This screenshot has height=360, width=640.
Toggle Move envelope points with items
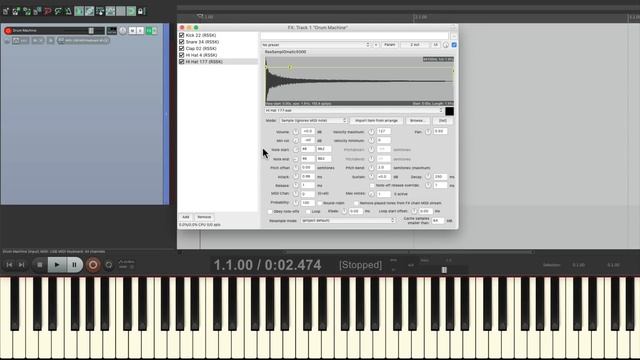coord(111,11)
